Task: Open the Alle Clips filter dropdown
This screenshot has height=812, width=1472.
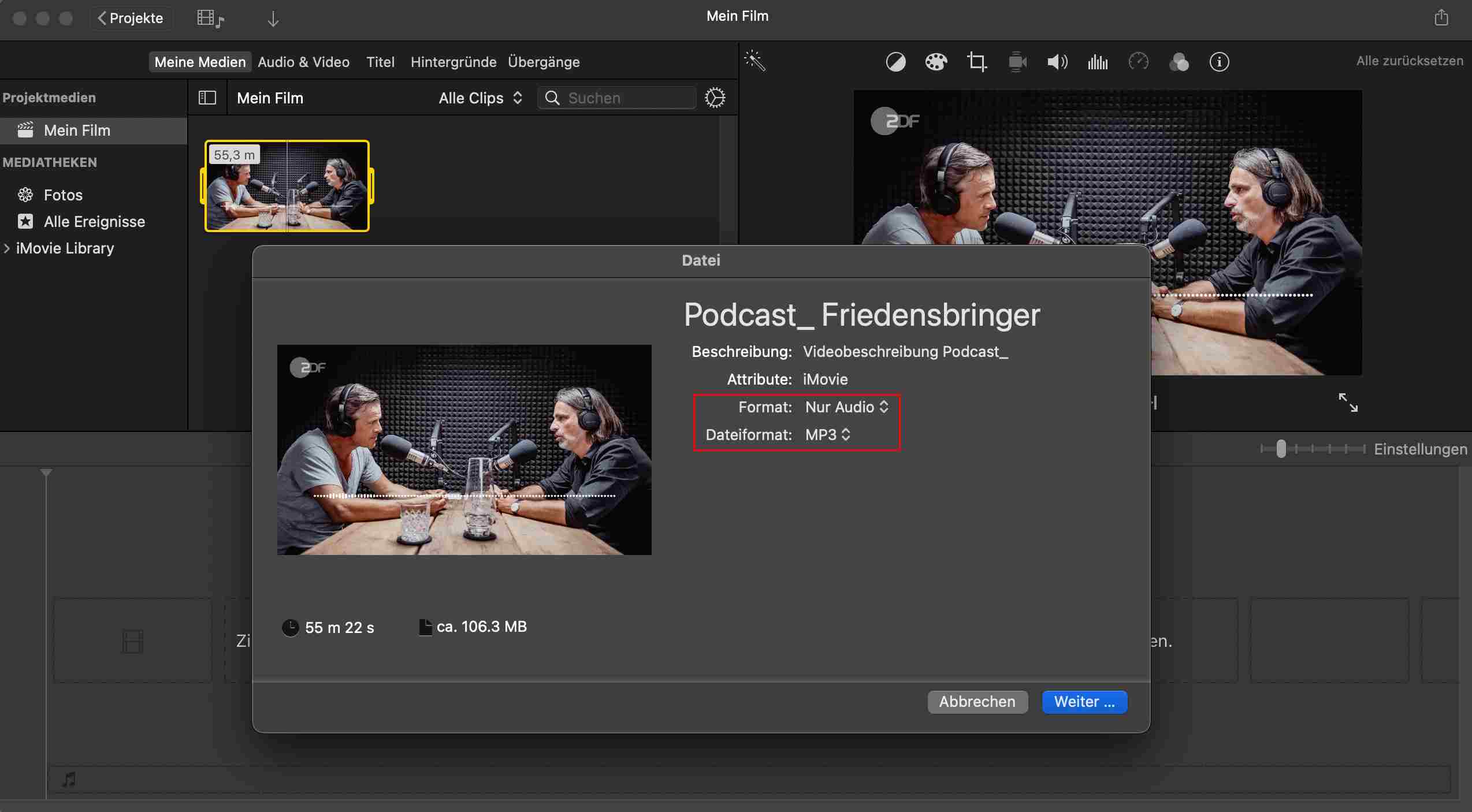Action: [x=480, y=98]
